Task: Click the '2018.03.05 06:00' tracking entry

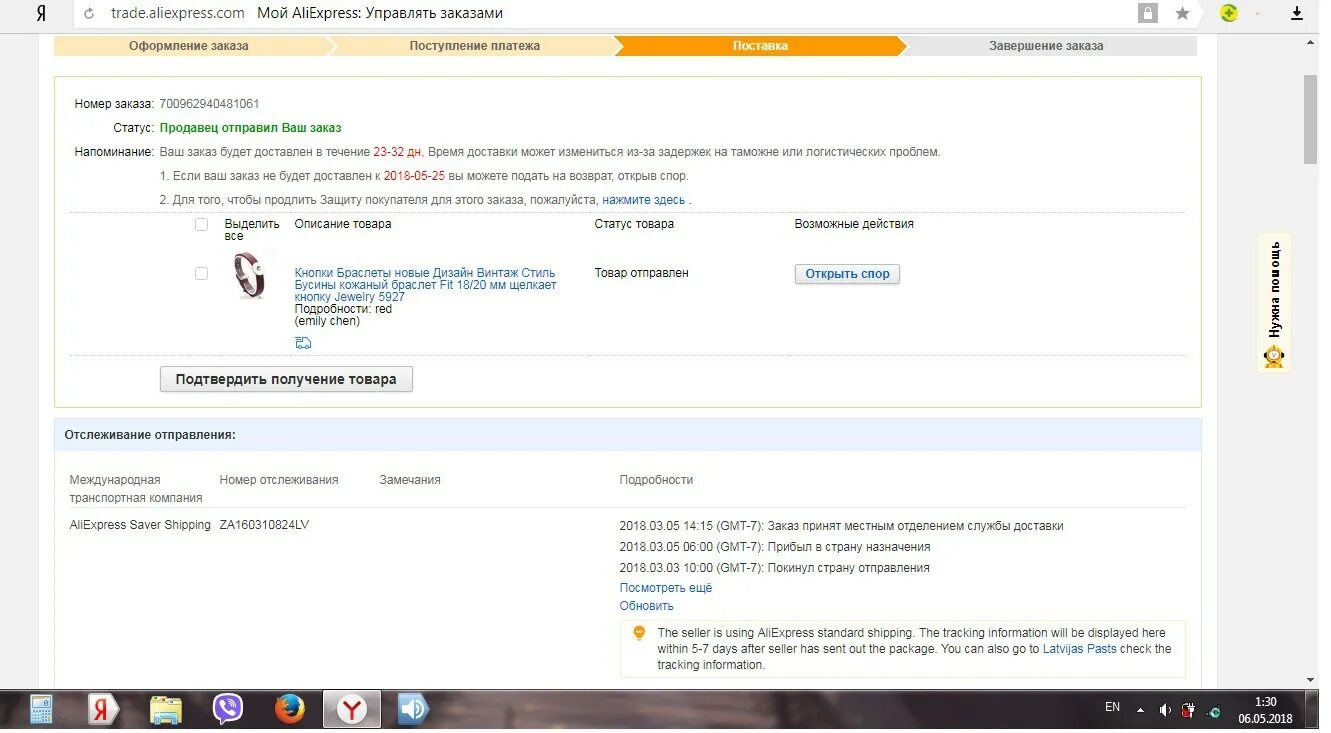Action: (x=775, y=547)
